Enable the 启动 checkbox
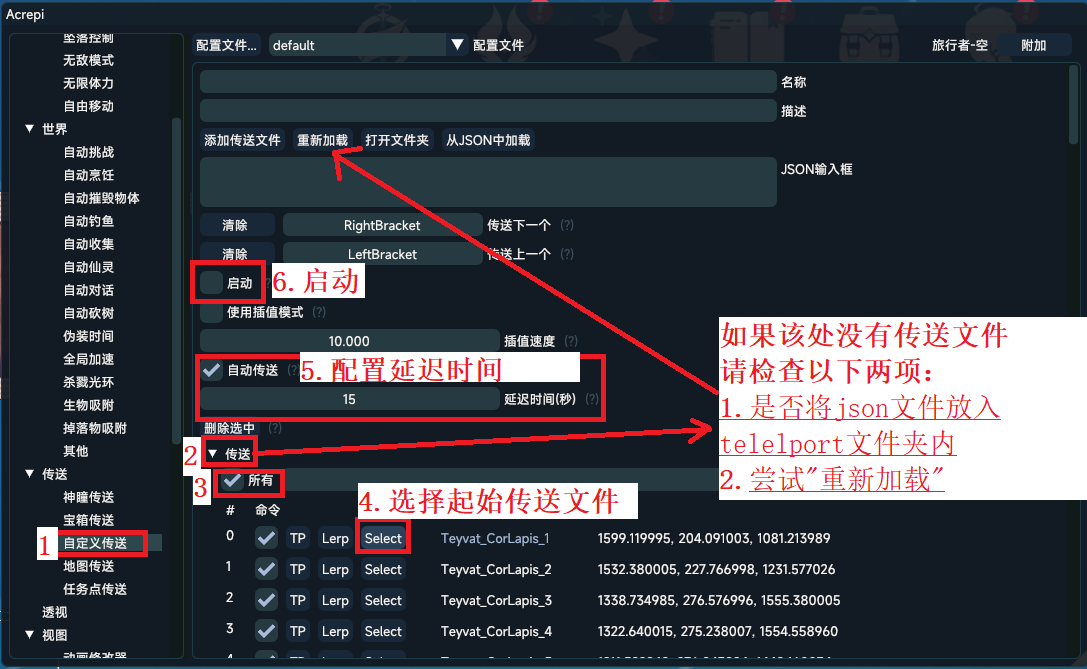The image size is (1087, 669). click(211, 283)
